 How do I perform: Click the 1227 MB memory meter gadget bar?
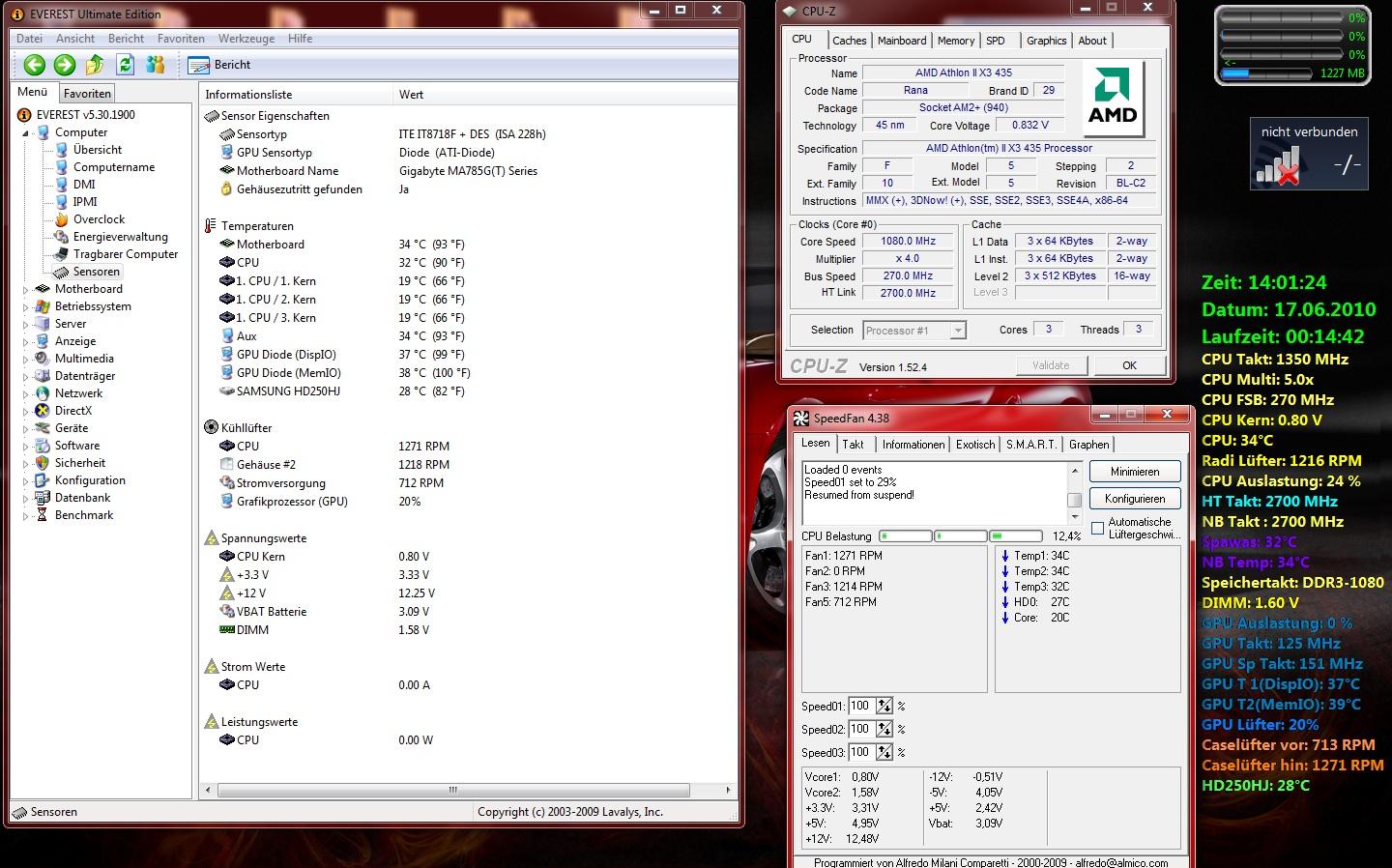click(x=1266, y=73)
